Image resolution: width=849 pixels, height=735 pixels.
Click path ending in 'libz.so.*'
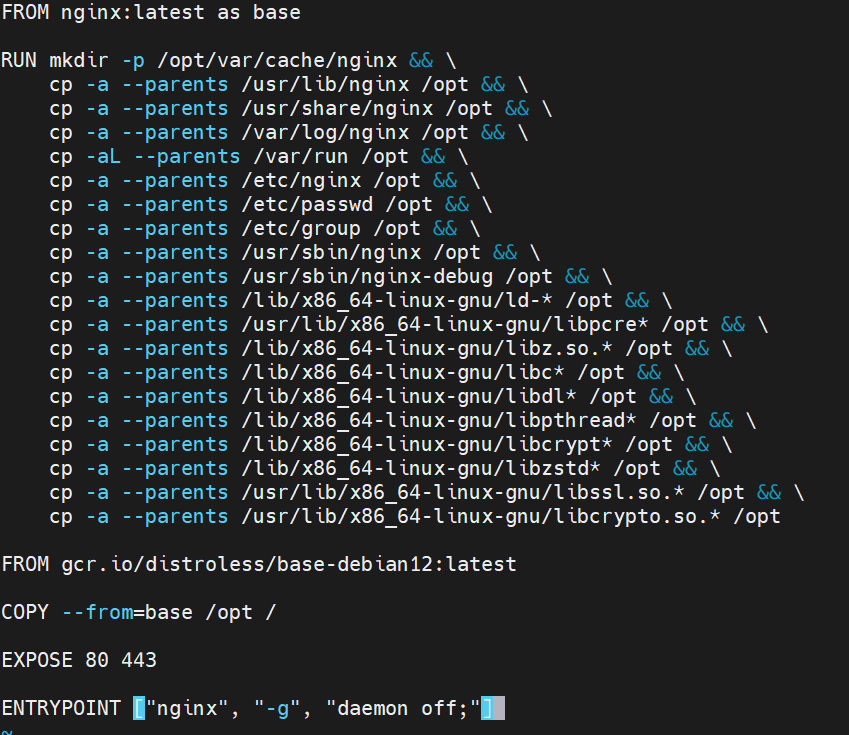tap(427, 348)
